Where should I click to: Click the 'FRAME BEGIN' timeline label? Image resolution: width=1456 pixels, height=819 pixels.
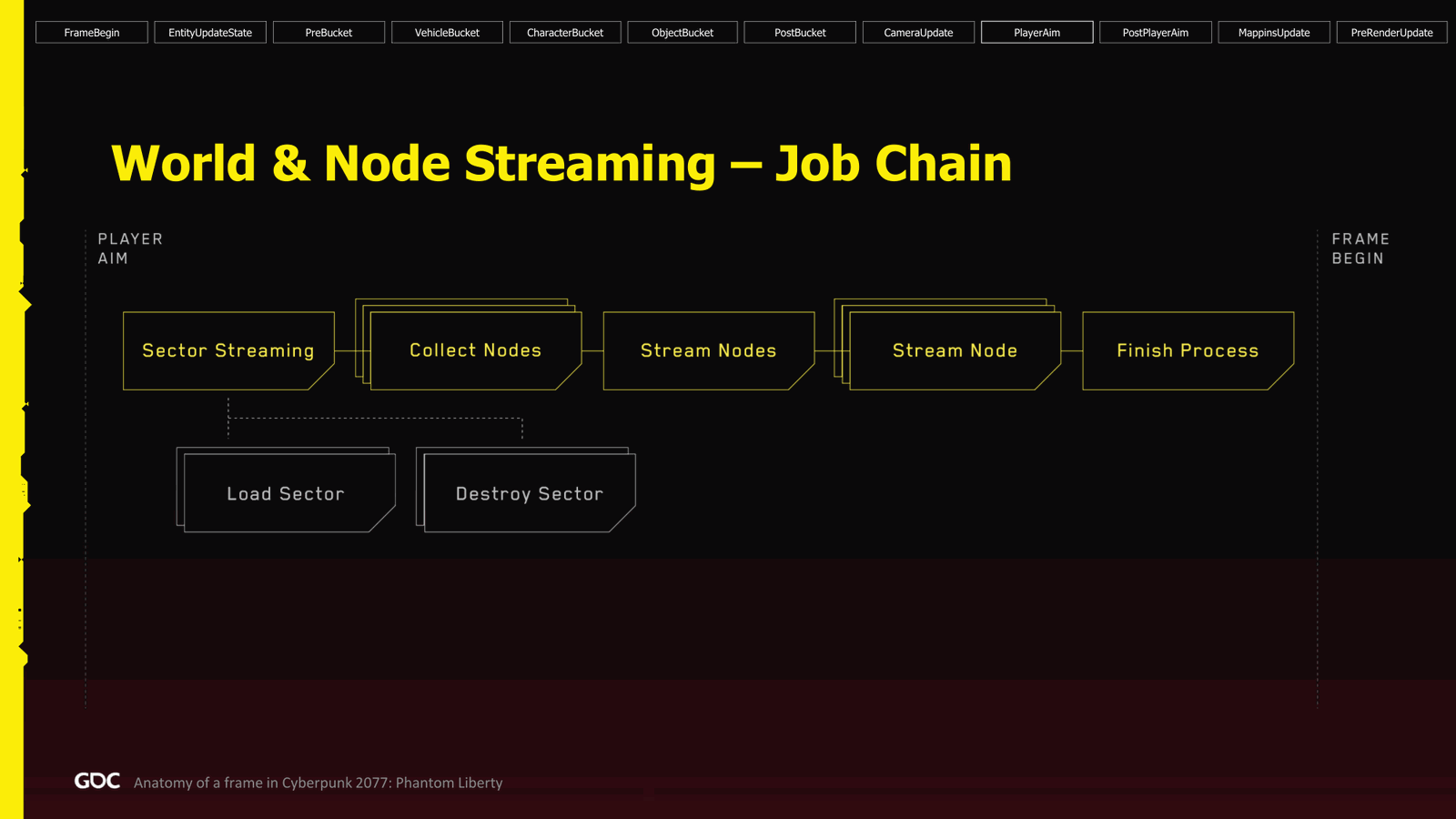tap(1360, 248)
